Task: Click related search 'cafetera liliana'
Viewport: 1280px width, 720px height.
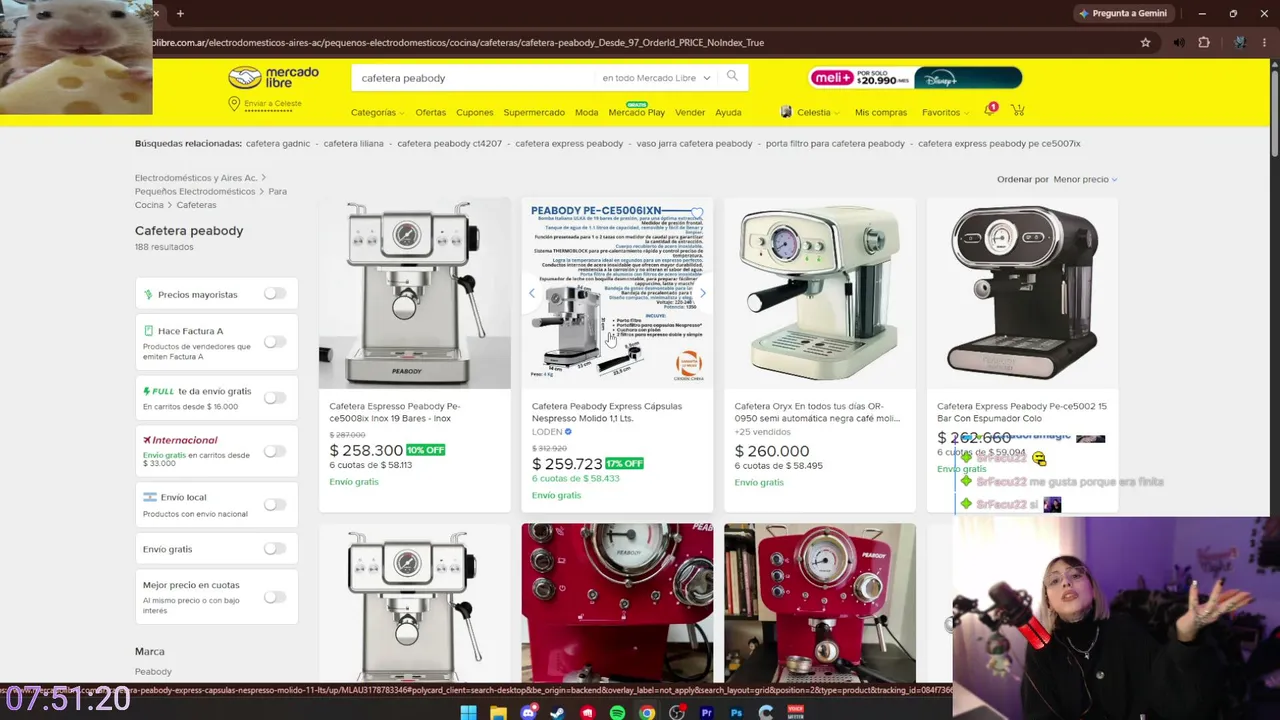Action: click(x=354, y=143)
